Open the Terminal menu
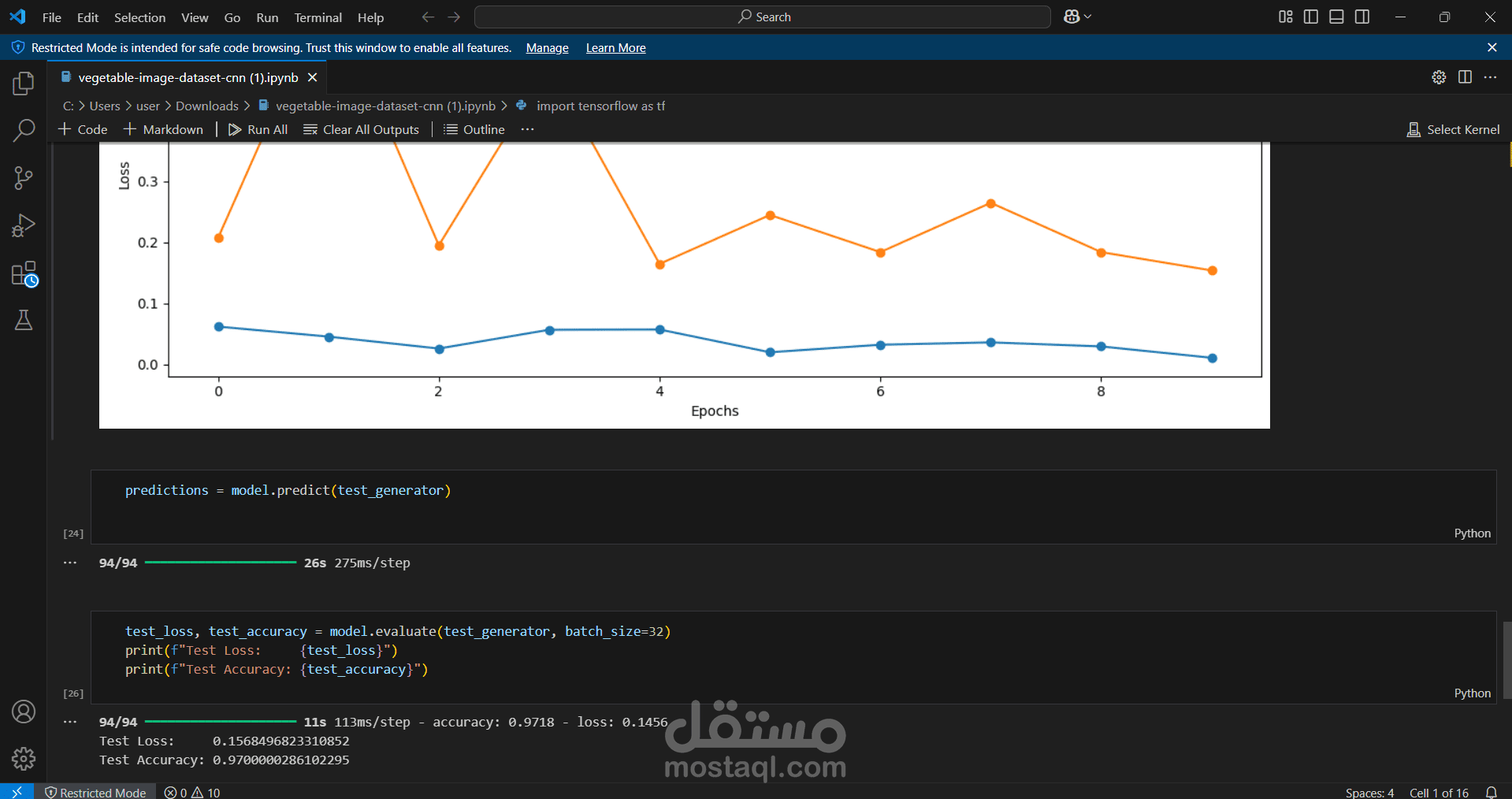 [x=318, y=17]
